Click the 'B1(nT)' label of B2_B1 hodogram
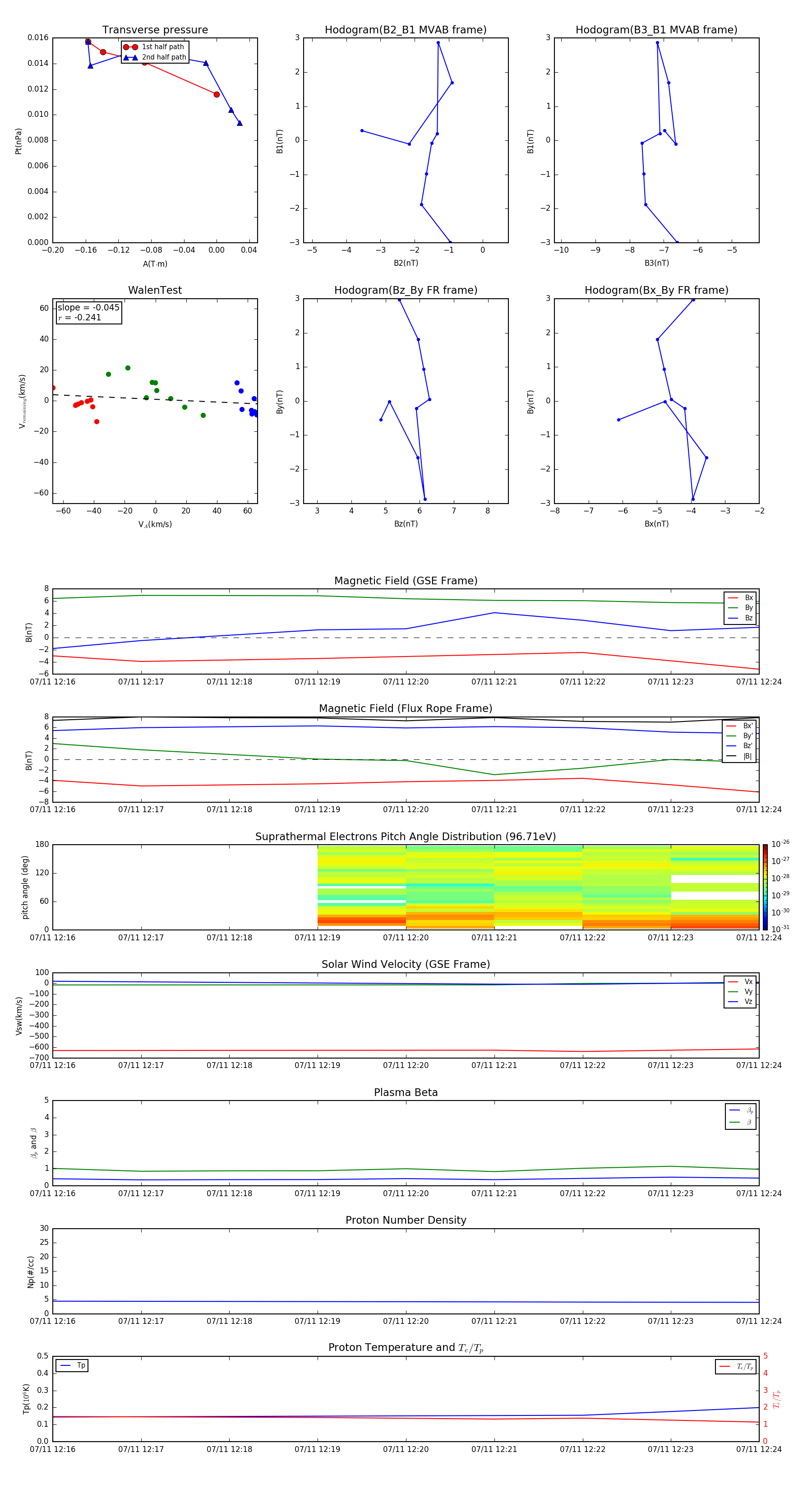The image size is (812, 1489). point(280,141)
